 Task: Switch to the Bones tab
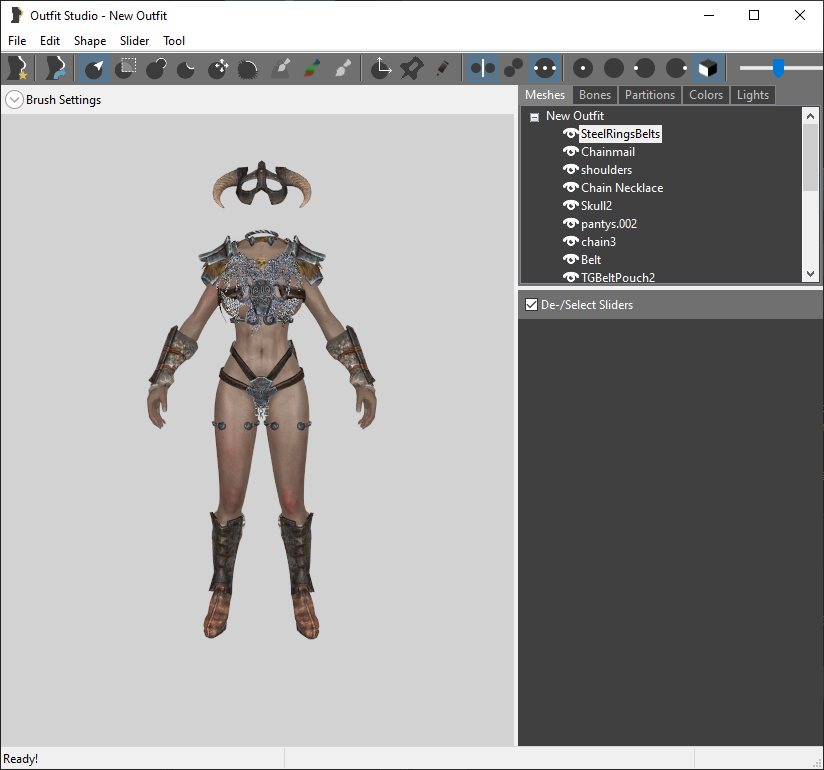click(x=595, y=95)
